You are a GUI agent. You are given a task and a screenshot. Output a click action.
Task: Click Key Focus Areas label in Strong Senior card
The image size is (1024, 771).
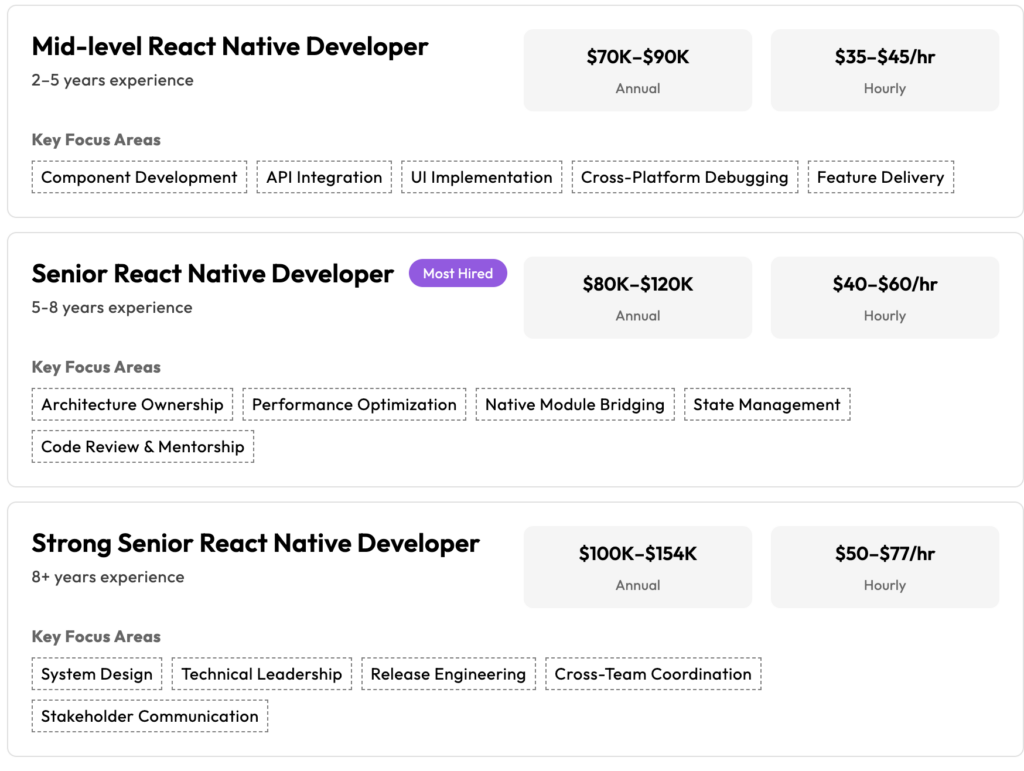click(x=96, y=637)
